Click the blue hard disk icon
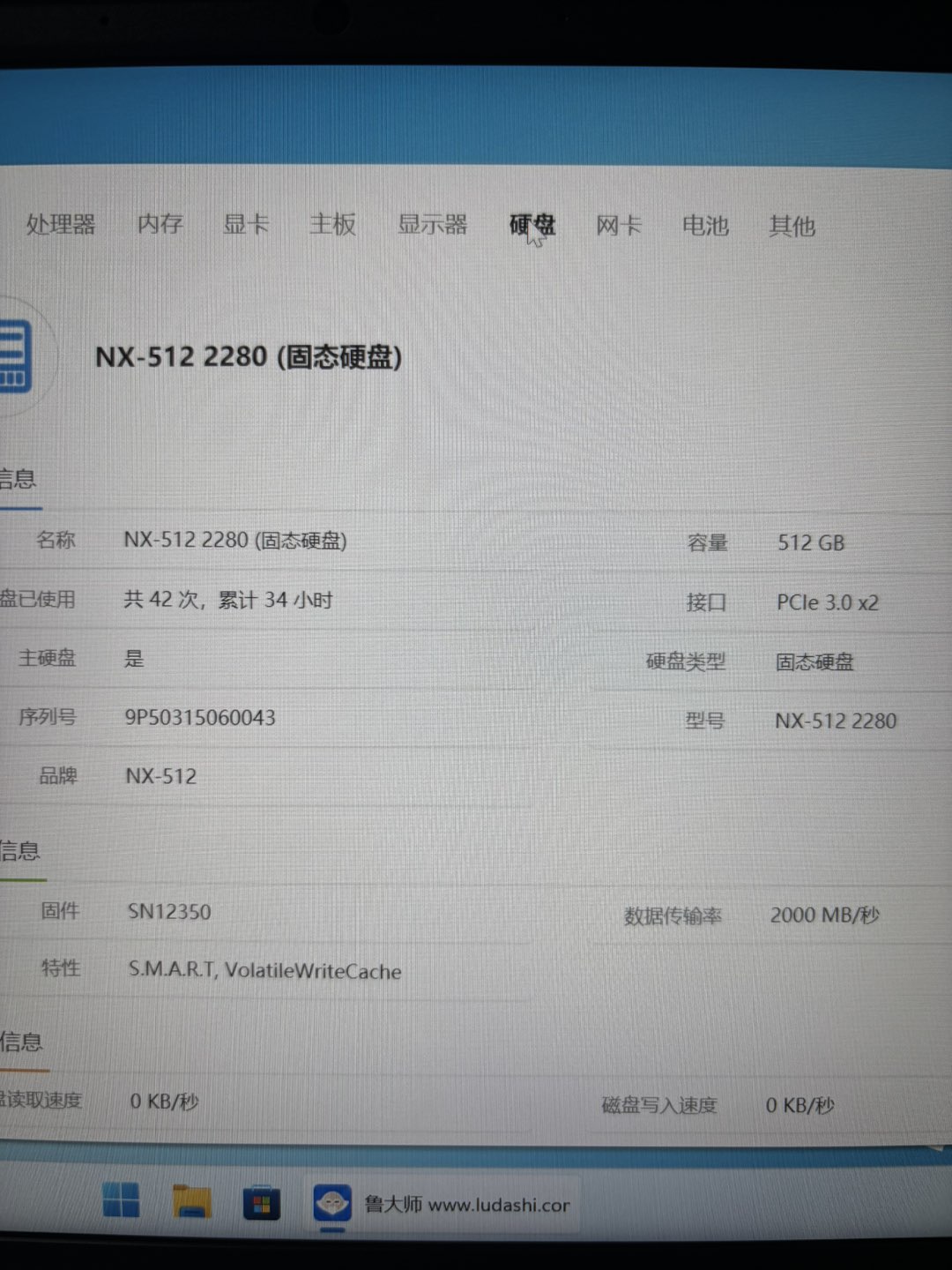The width and height of the screenshot is (952, 1270). pos(16,356)
